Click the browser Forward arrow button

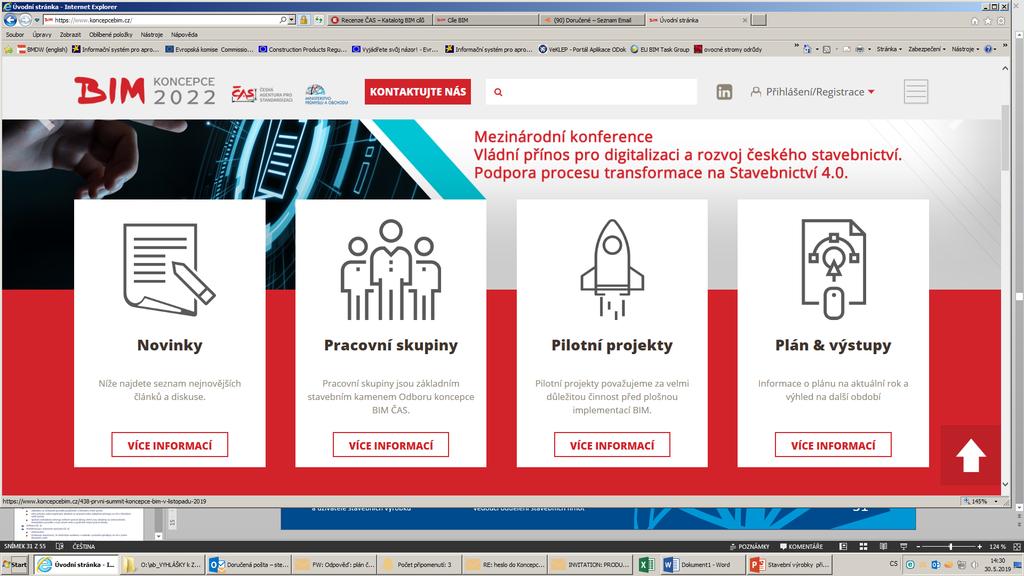tap(25, 20)
